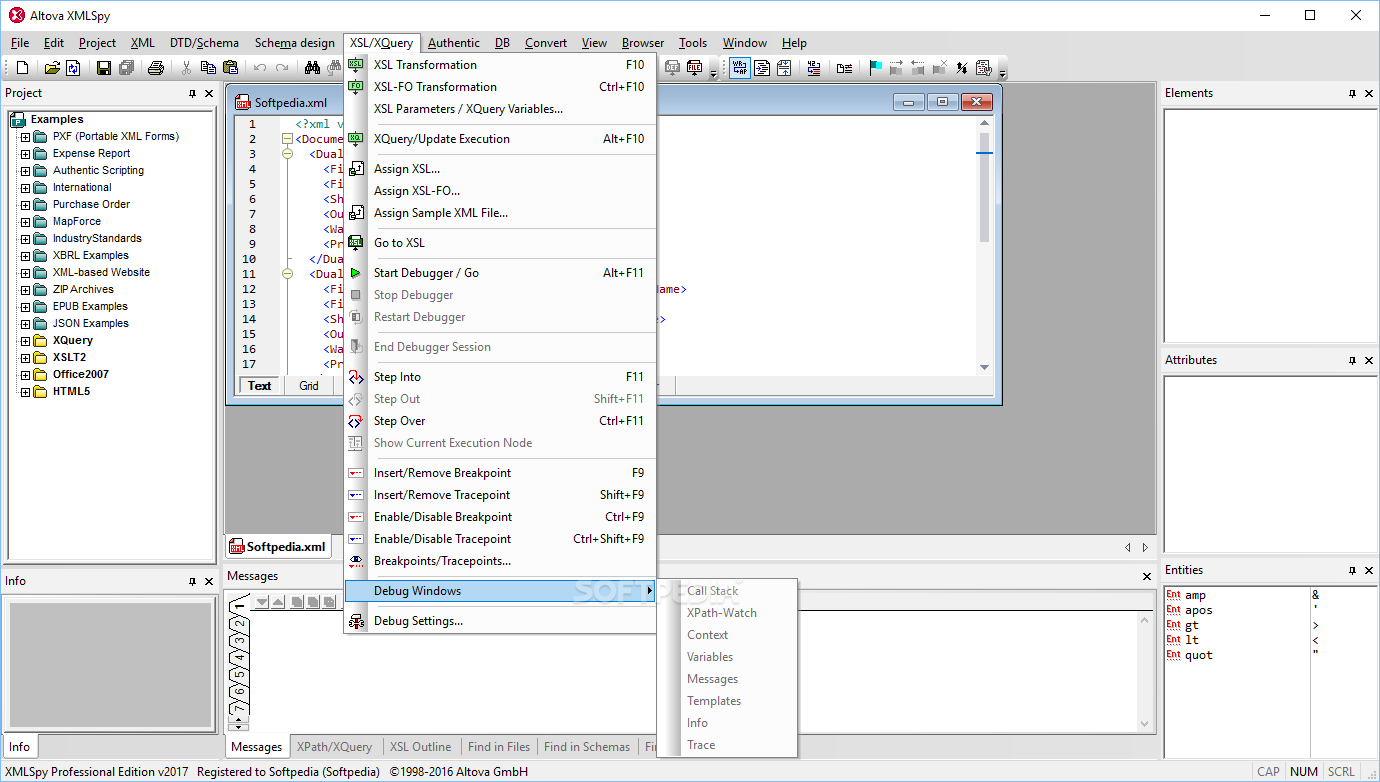Switch to the Text view tab
The height and width of the screenshot is (782, 1380).
click(x=260, y=386)
